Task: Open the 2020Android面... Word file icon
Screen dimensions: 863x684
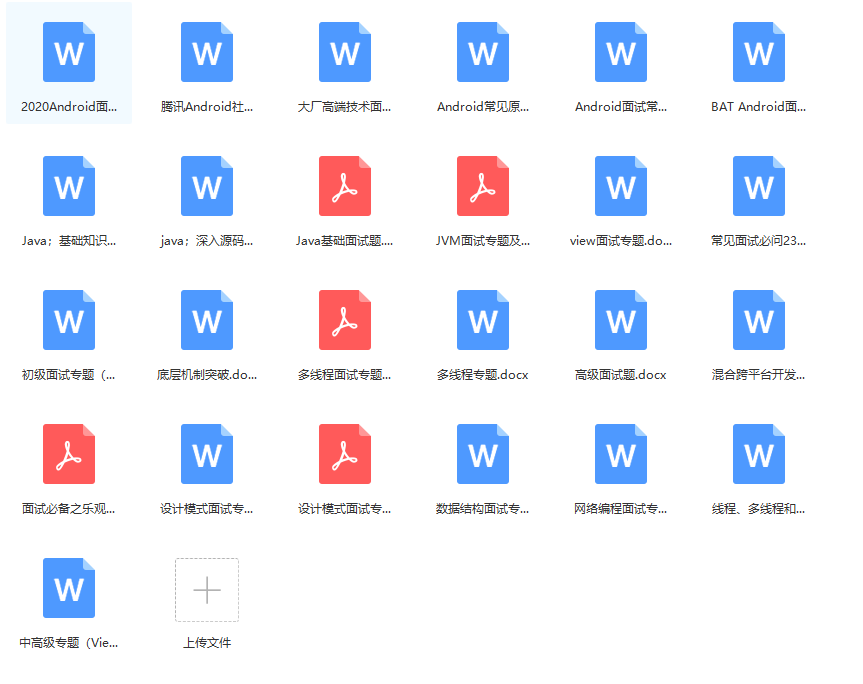Action: (x=69, y=52)
